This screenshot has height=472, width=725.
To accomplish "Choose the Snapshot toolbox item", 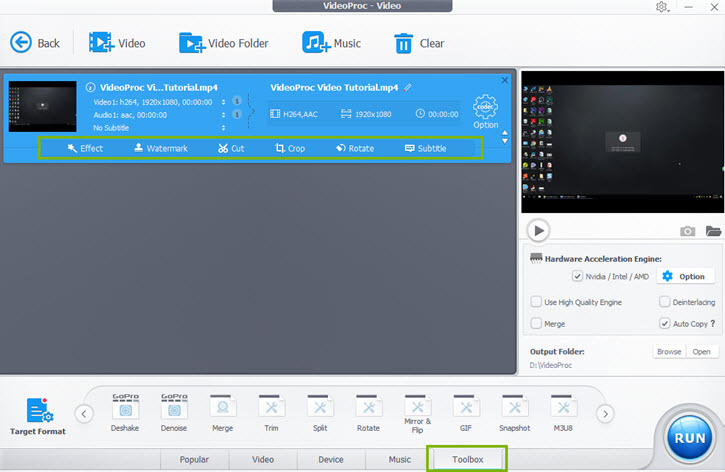I will 515,410.
